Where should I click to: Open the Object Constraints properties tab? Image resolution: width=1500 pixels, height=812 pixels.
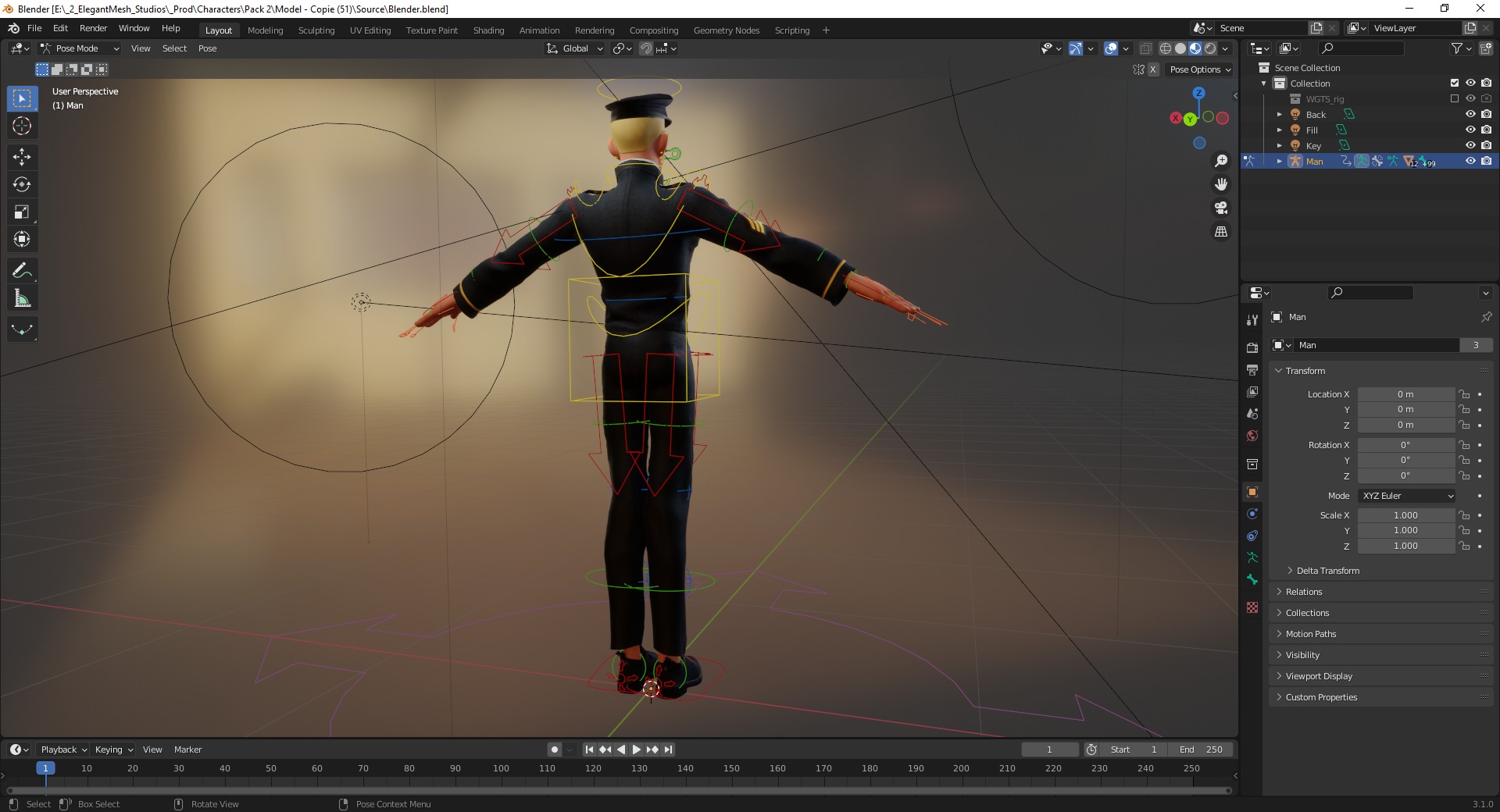click(1252, 536)
